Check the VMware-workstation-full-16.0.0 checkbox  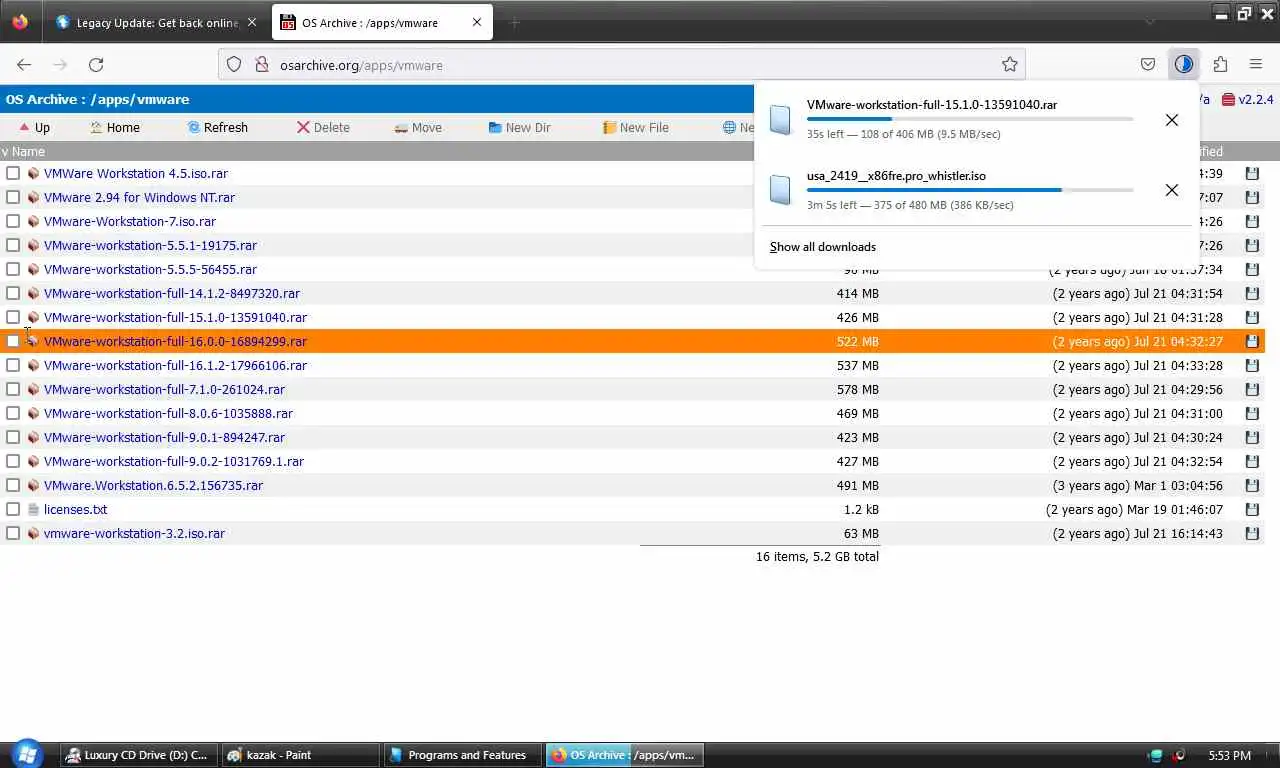tap(13, 341)
